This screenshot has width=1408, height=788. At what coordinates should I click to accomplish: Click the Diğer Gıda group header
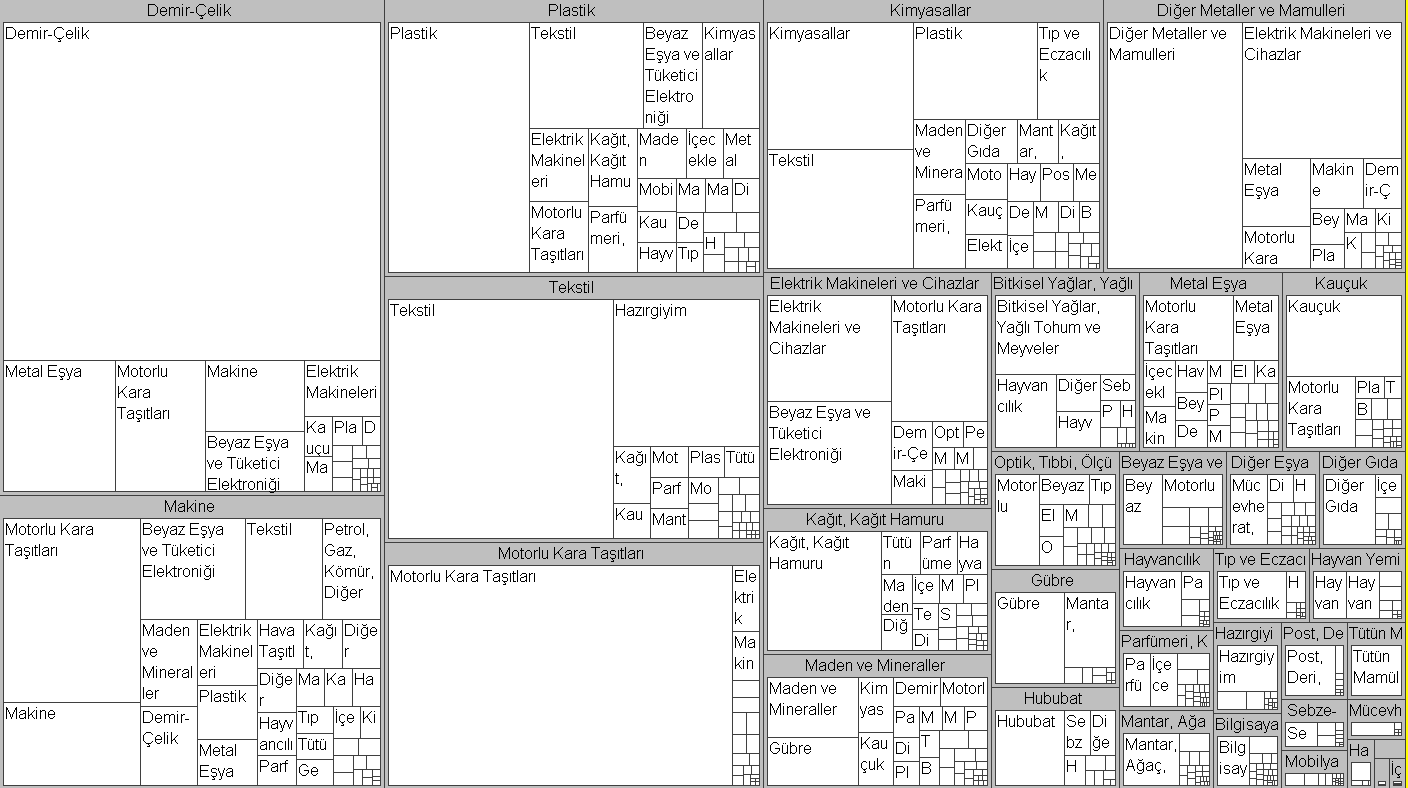coord(1361,462)
